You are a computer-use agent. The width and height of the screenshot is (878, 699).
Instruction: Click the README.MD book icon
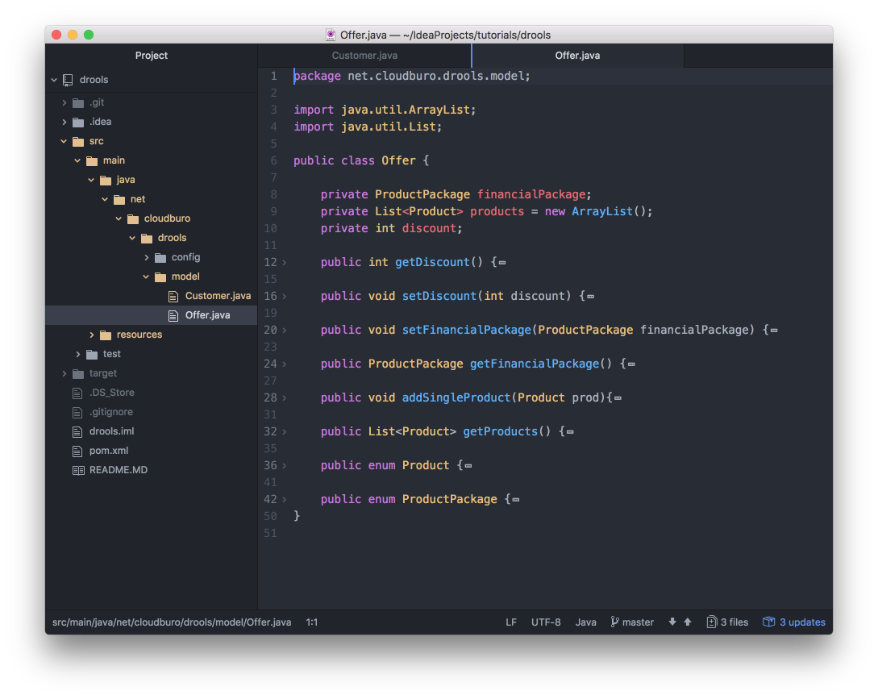(x=78, y=470)
